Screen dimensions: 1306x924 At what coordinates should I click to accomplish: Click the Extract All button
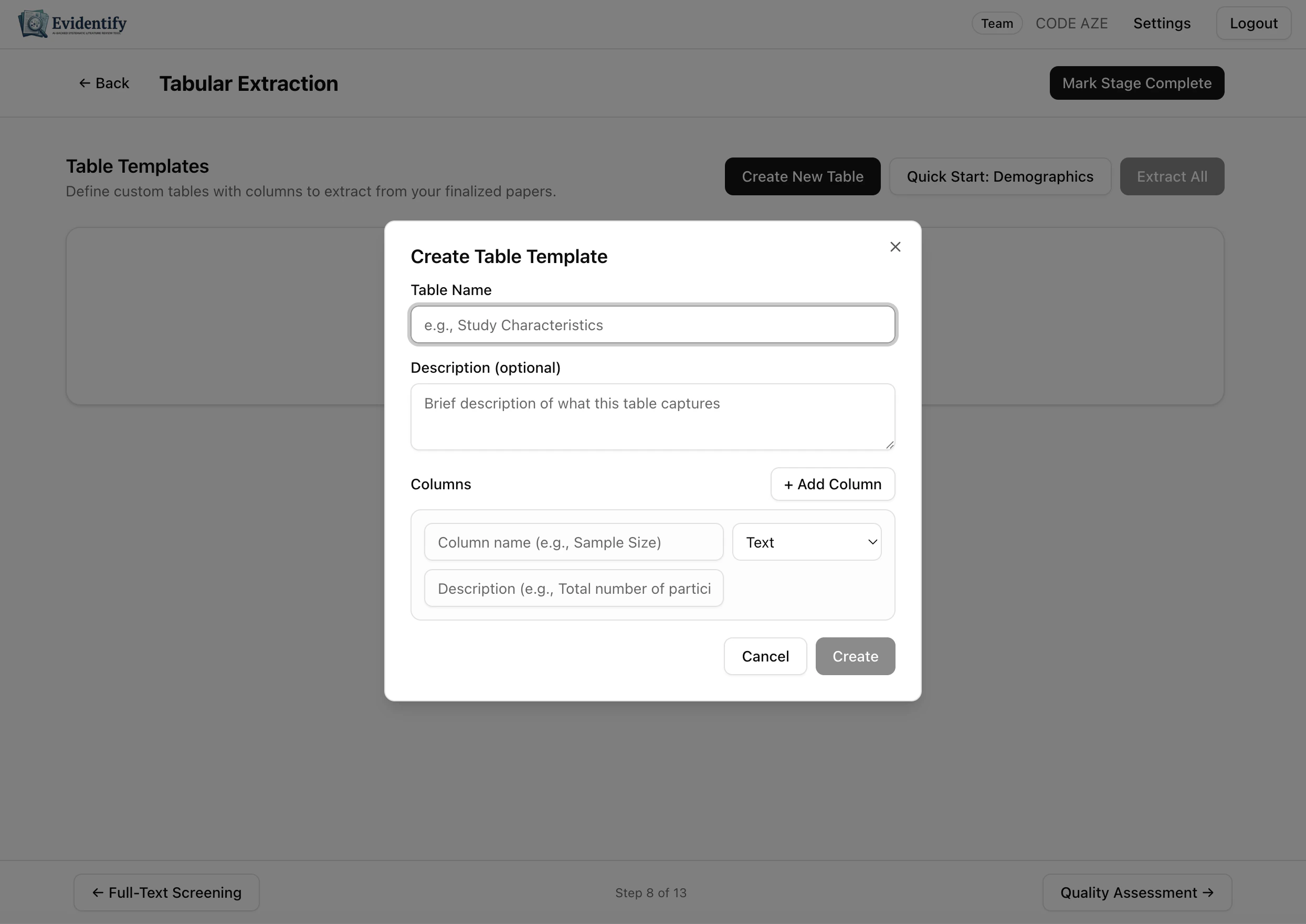coord(1172,176)
